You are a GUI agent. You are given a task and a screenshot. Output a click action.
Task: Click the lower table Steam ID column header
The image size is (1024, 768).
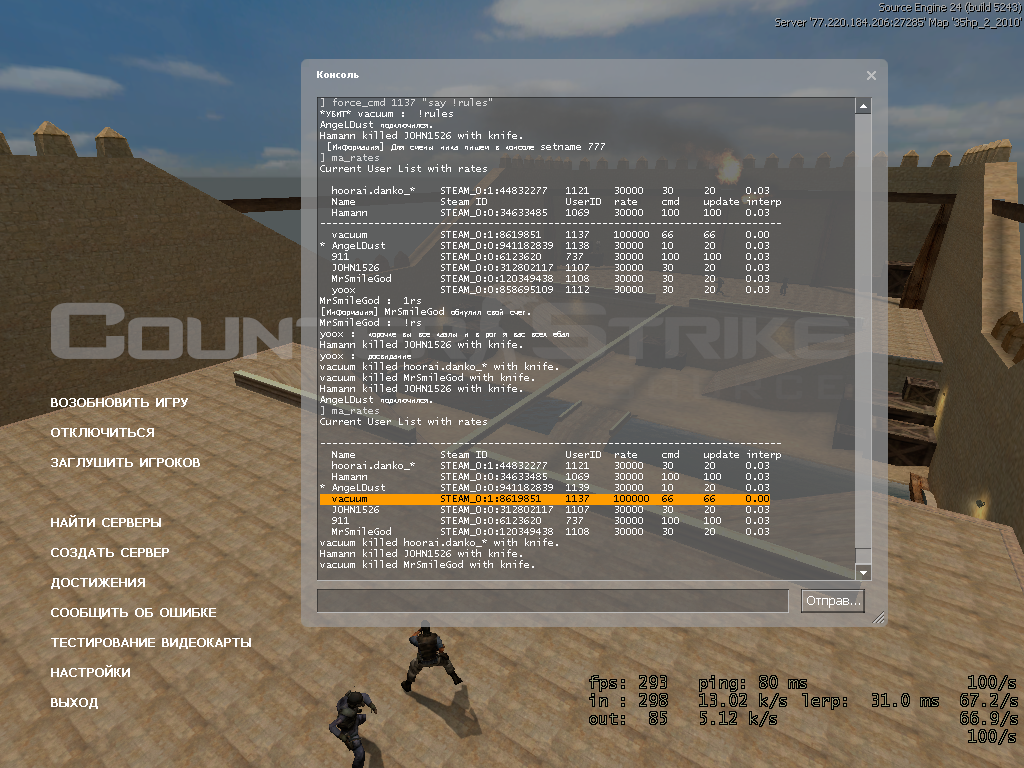point(464,455)
